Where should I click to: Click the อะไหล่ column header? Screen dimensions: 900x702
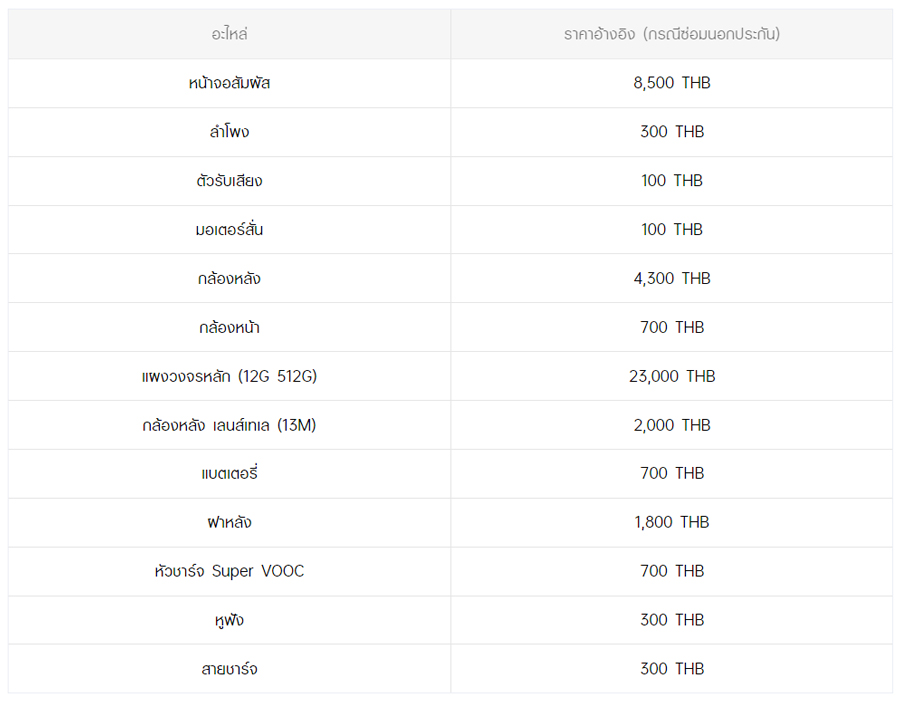click(229, 34)
